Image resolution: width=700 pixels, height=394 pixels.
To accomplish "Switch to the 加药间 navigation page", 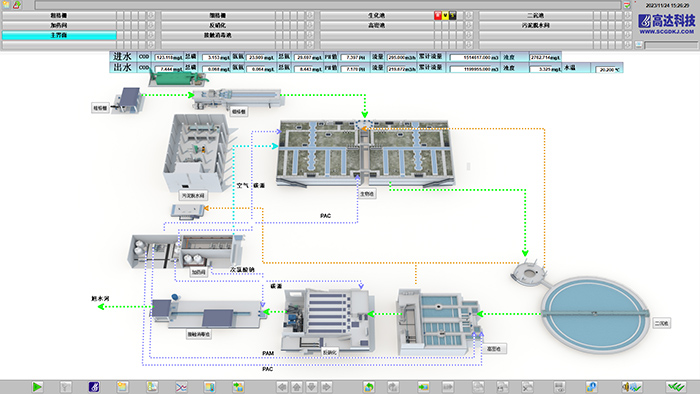I will (x=59, y=25).
